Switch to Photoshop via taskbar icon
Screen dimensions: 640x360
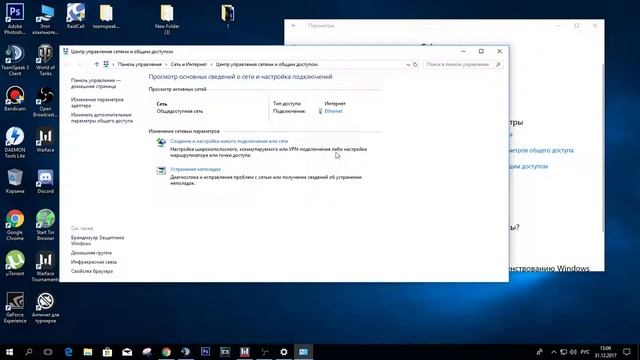[x=205, y=351]
